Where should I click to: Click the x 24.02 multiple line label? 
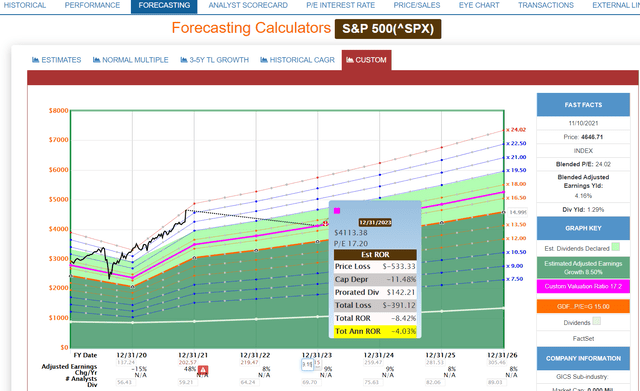click(x=516, y=130)
